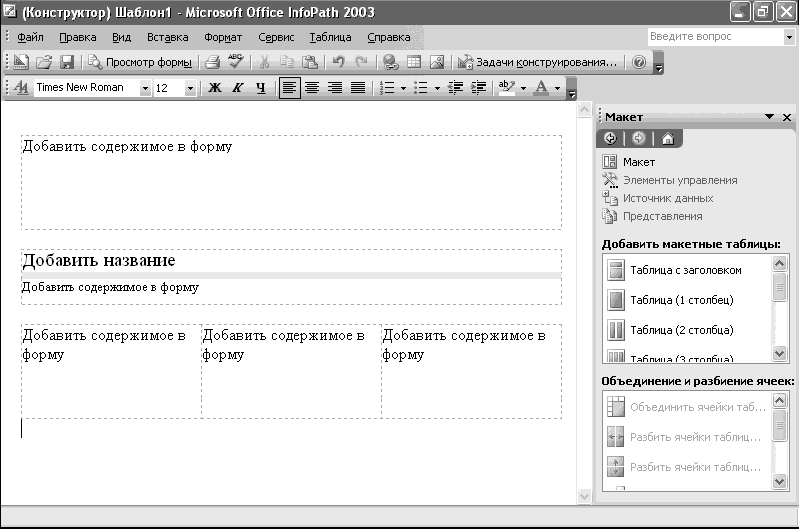Click the Введите вопрос input field
This screenshot has width=799, height=529.
[x=715, y=37]
